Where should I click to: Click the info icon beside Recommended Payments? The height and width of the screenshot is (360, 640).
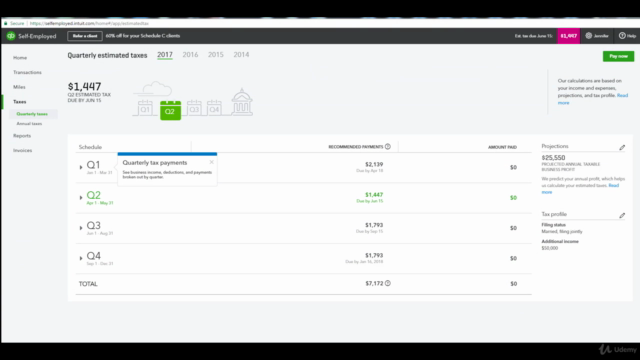(388, 147)
